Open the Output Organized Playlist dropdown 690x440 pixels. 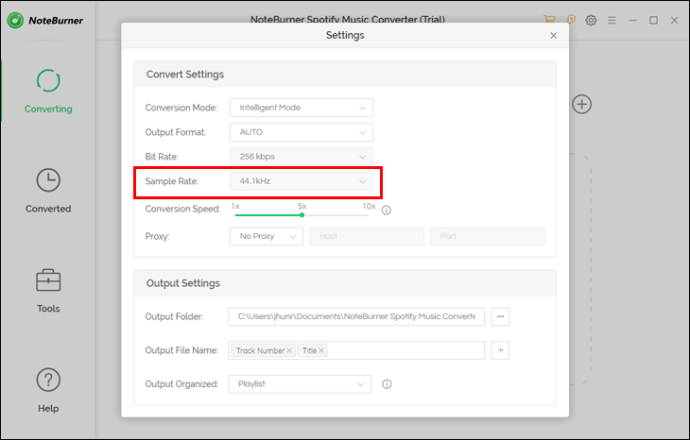tap(300, 384)
